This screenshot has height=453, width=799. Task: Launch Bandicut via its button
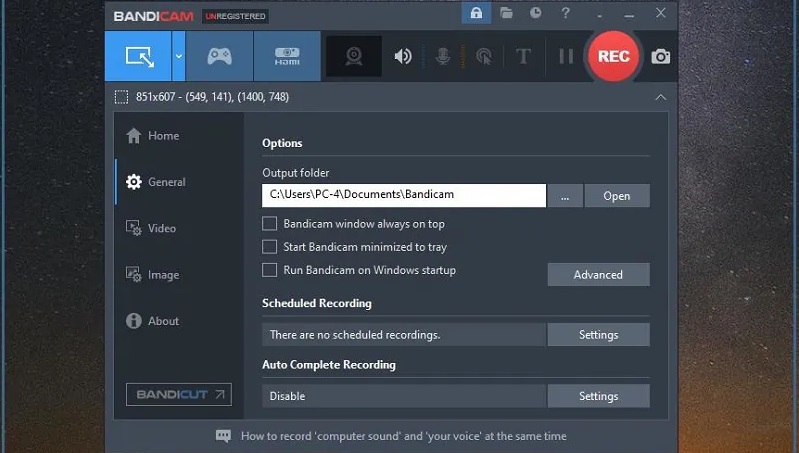click(179, 394)
